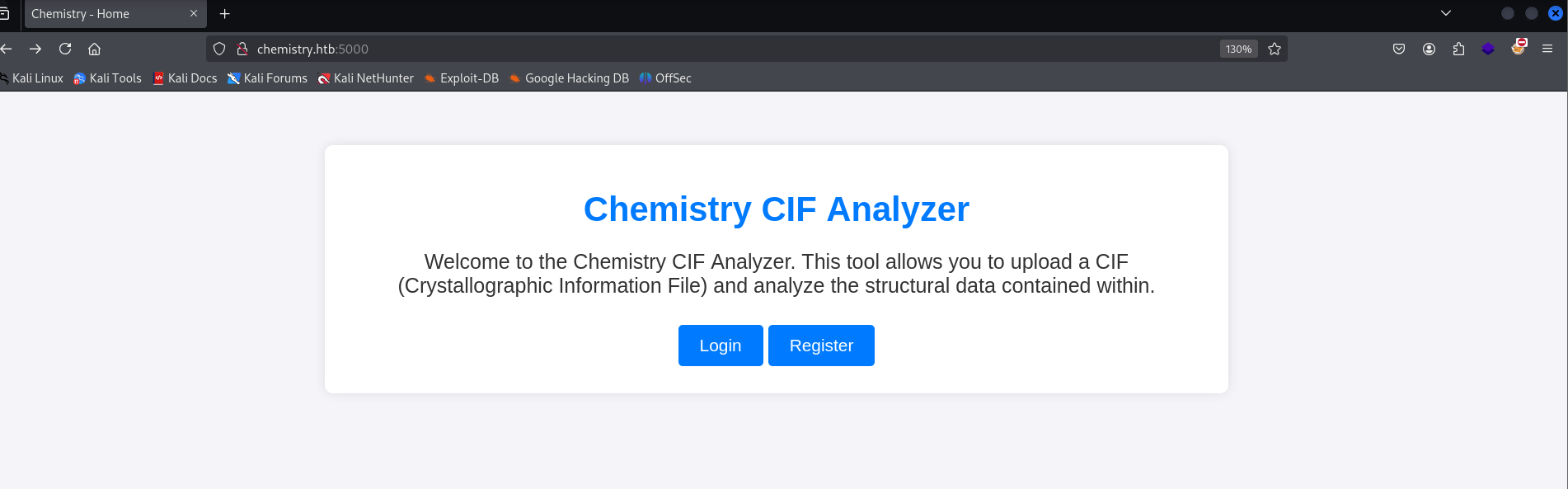Open the application hamburger menu
The width and height of the screenshot is (1568, 489).
(1547, 49)
